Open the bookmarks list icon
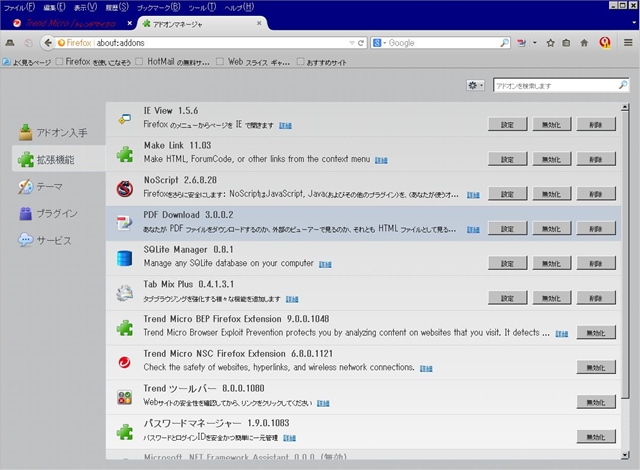 pos(566,42)
